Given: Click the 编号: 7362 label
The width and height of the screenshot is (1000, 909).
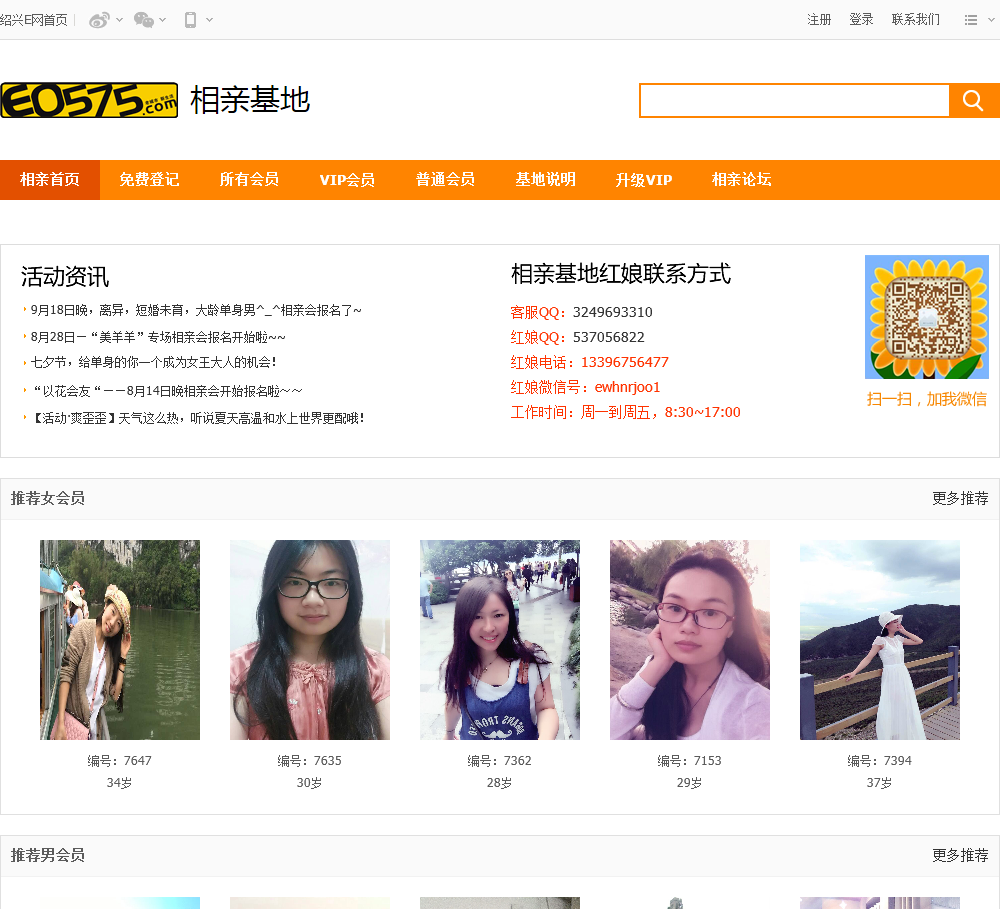Looking at the screenshot, I should tap(499, 760).
